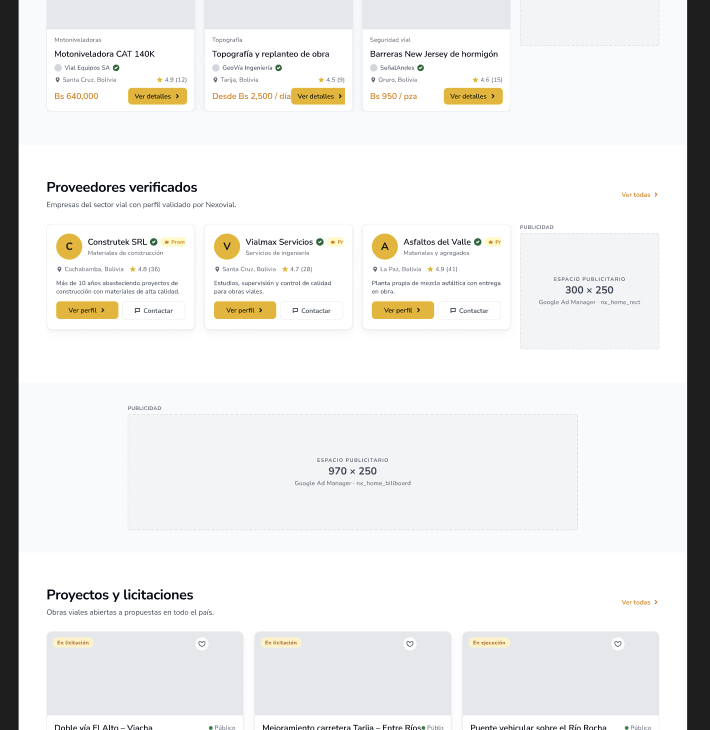This screenshot has width=710, height=730.
Task: Click verified badge beside SeñalAndes
Action: tap(420, 68)
